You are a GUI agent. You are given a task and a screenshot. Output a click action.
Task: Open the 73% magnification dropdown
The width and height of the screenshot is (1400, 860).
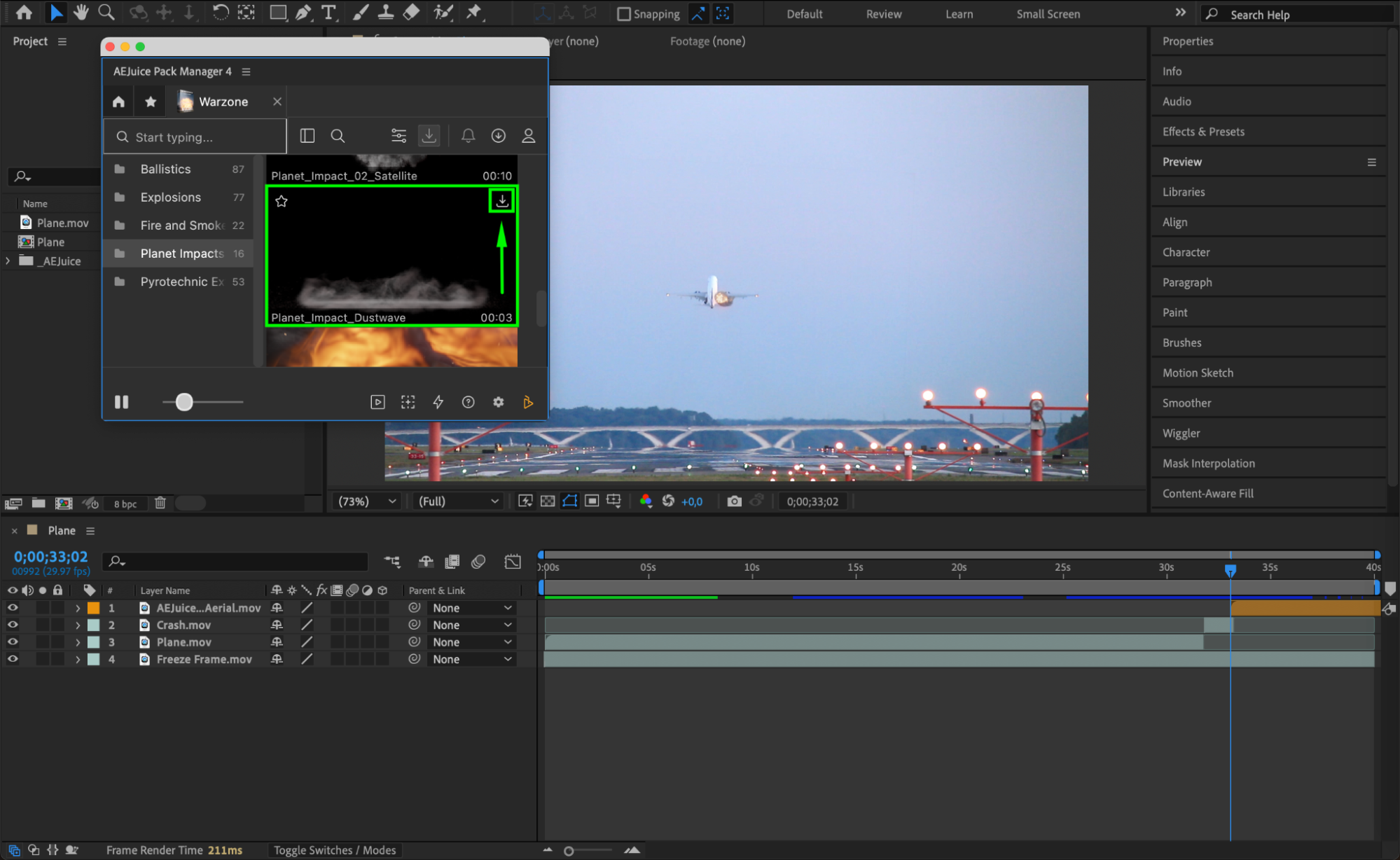pyautogui.click(x=367, y=501)
